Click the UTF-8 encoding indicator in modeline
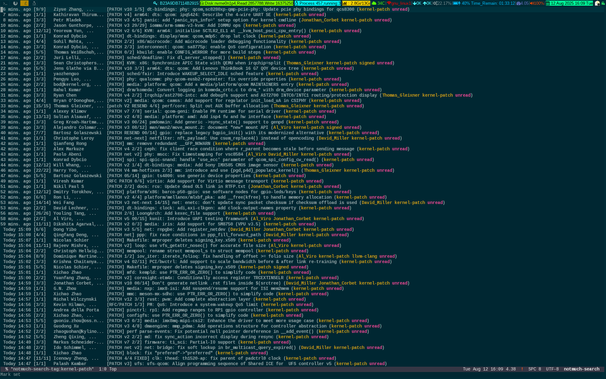606x379 pixels. (x=552, y=369)
